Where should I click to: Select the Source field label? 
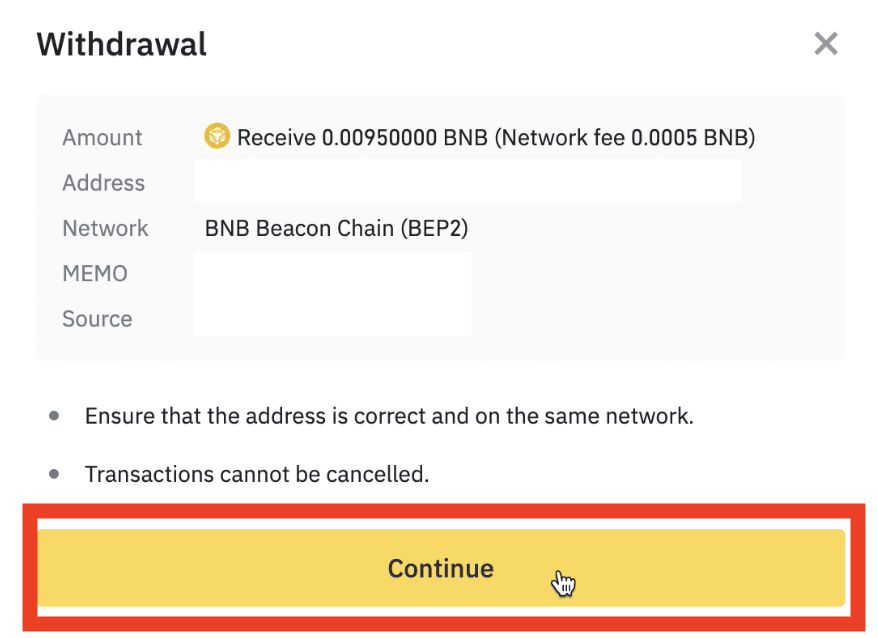coord(97,319)
